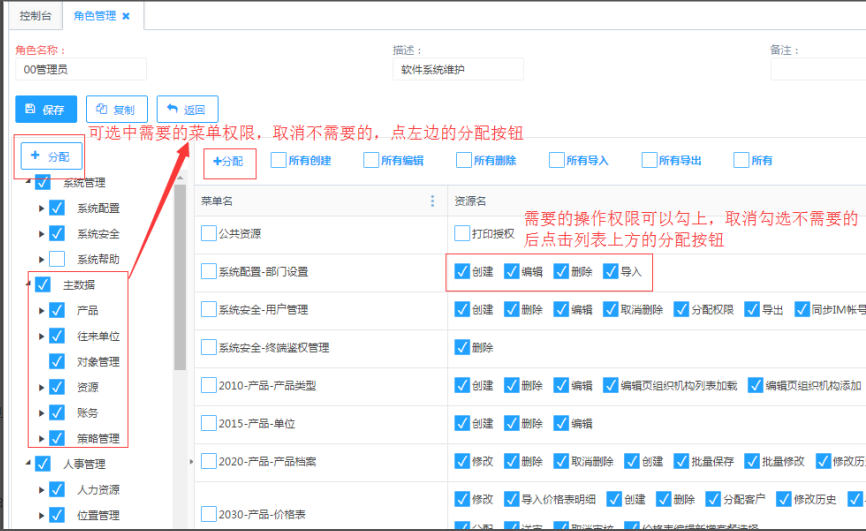Click the 角色名称 input field
Viewport: 866px width, 531px height.
pos(82,70)
